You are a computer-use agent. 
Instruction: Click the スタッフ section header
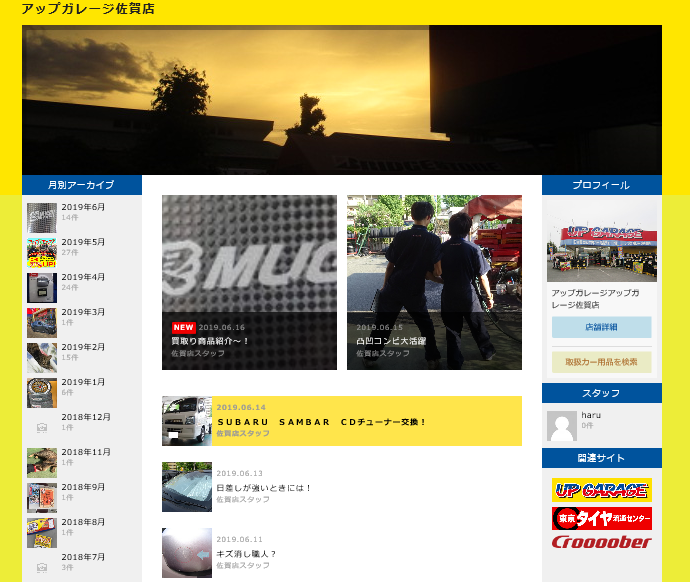pos(602,393)
